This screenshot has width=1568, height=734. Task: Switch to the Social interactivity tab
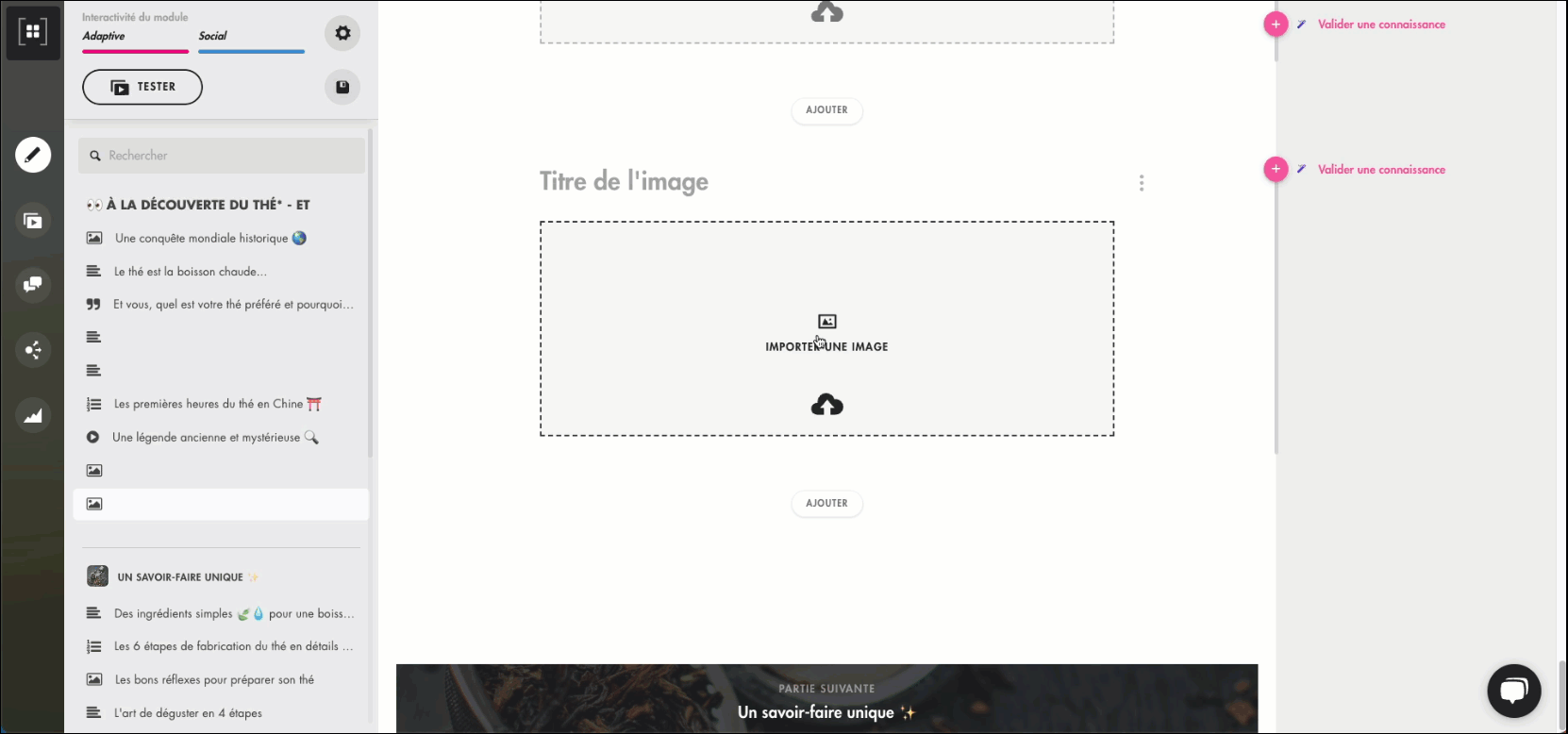coord(213,36)
